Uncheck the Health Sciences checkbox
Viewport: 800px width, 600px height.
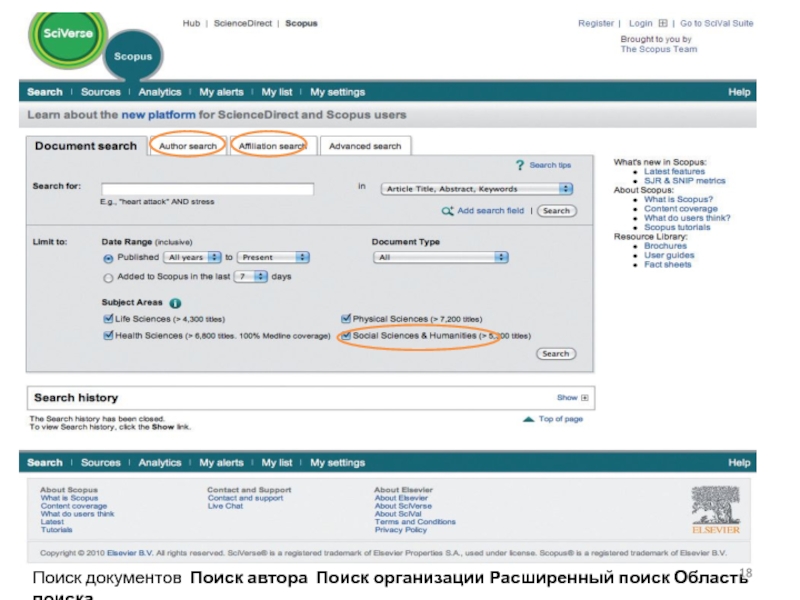(108, 336)
